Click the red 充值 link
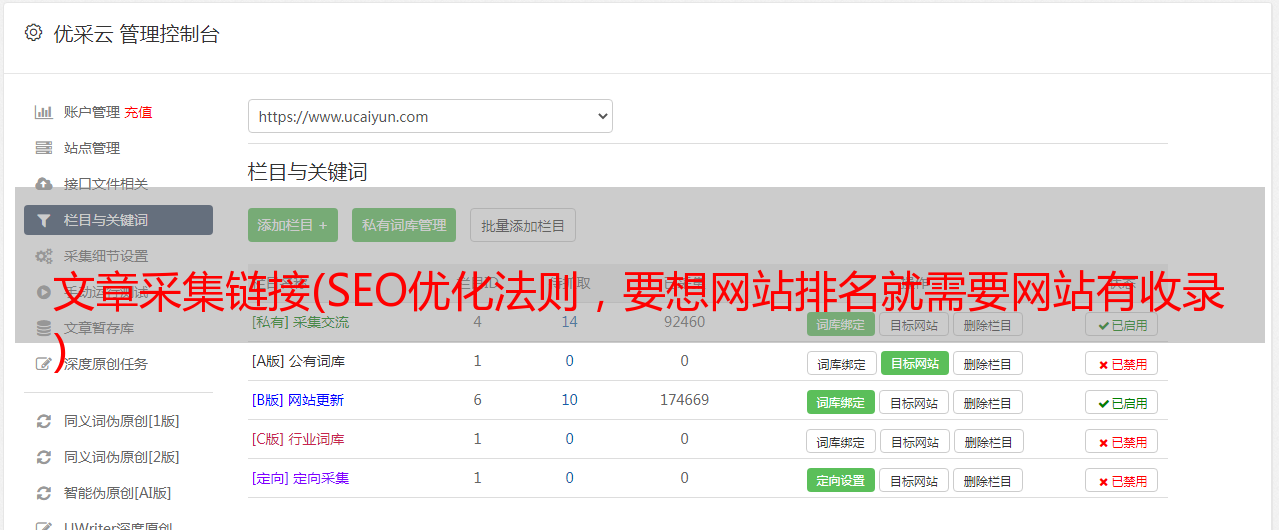The image size is (1279, 530). pyautogui.click(x=139, y=112)
